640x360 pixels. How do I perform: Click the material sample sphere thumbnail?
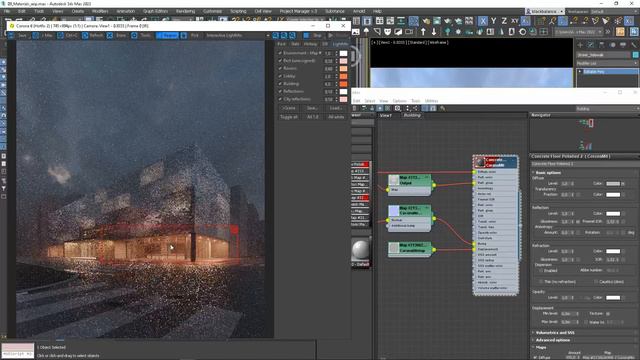360,249
